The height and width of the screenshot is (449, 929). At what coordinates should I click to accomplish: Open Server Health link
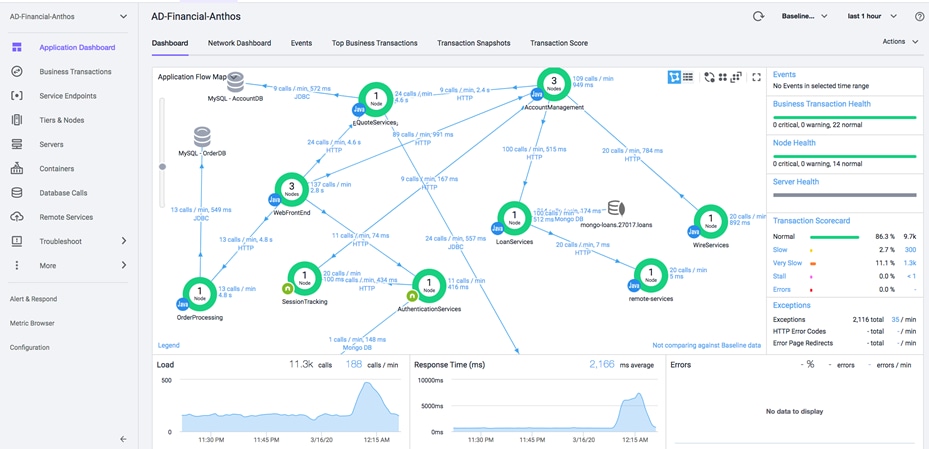pos(796,182)
